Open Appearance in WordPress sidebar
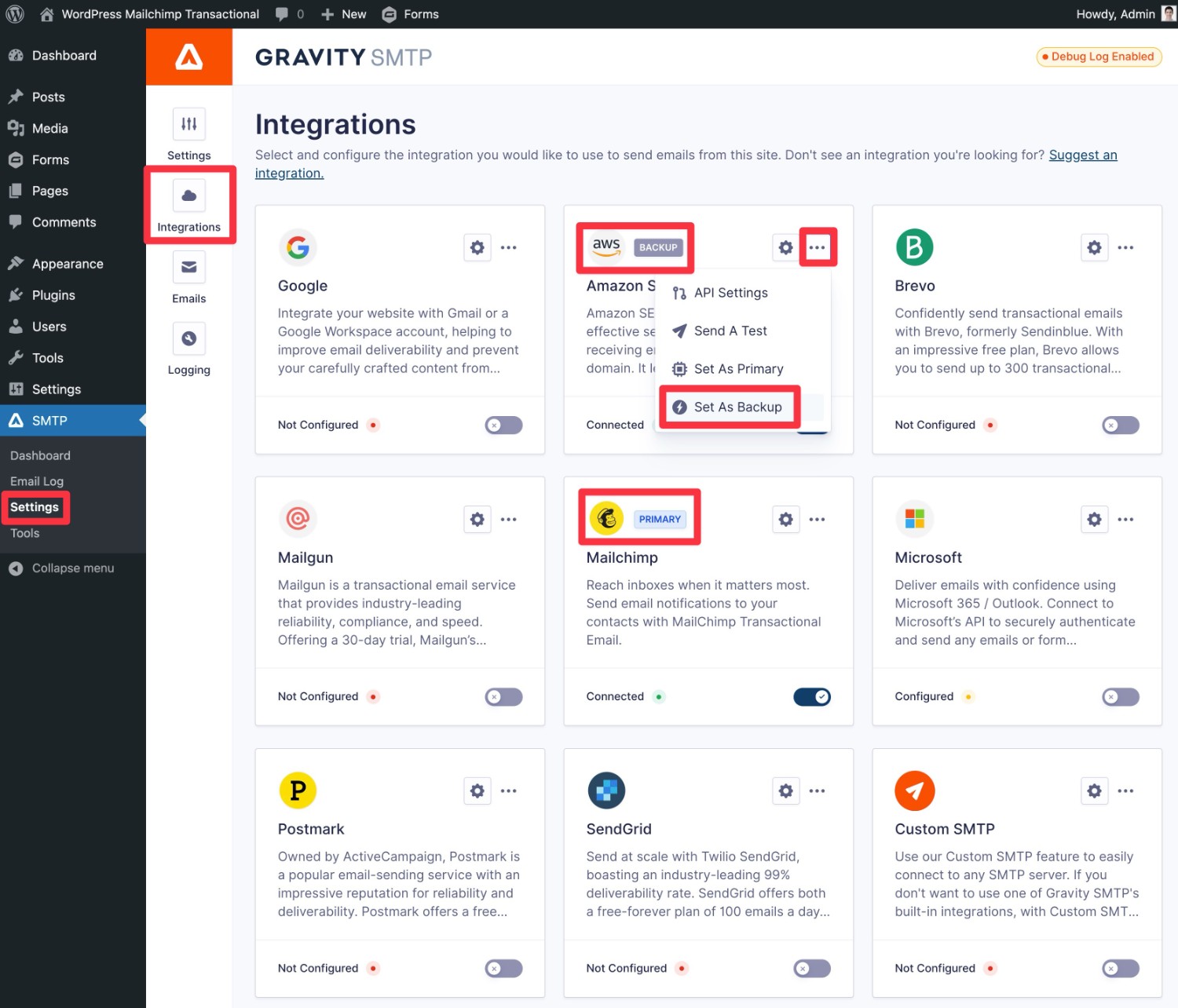Viewport: 1178px width, 1008px height. [x=73, y=264]
